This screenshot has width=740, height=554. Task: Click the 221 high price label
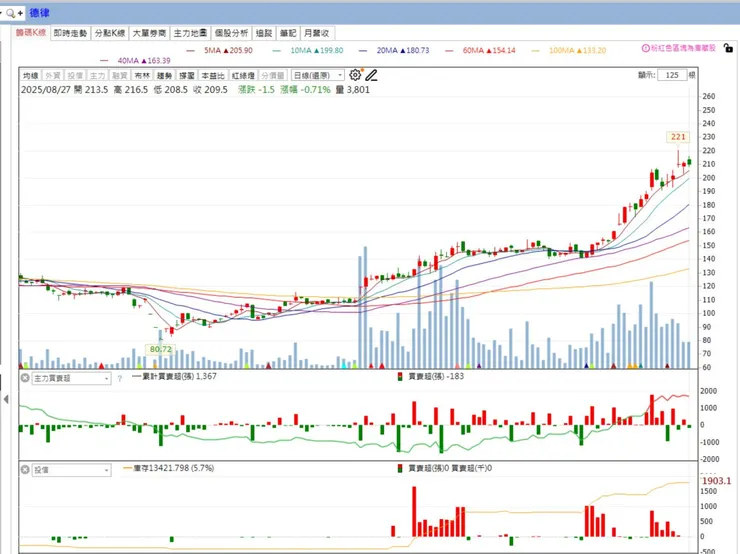pyautogui.click(x=678, y=137)
